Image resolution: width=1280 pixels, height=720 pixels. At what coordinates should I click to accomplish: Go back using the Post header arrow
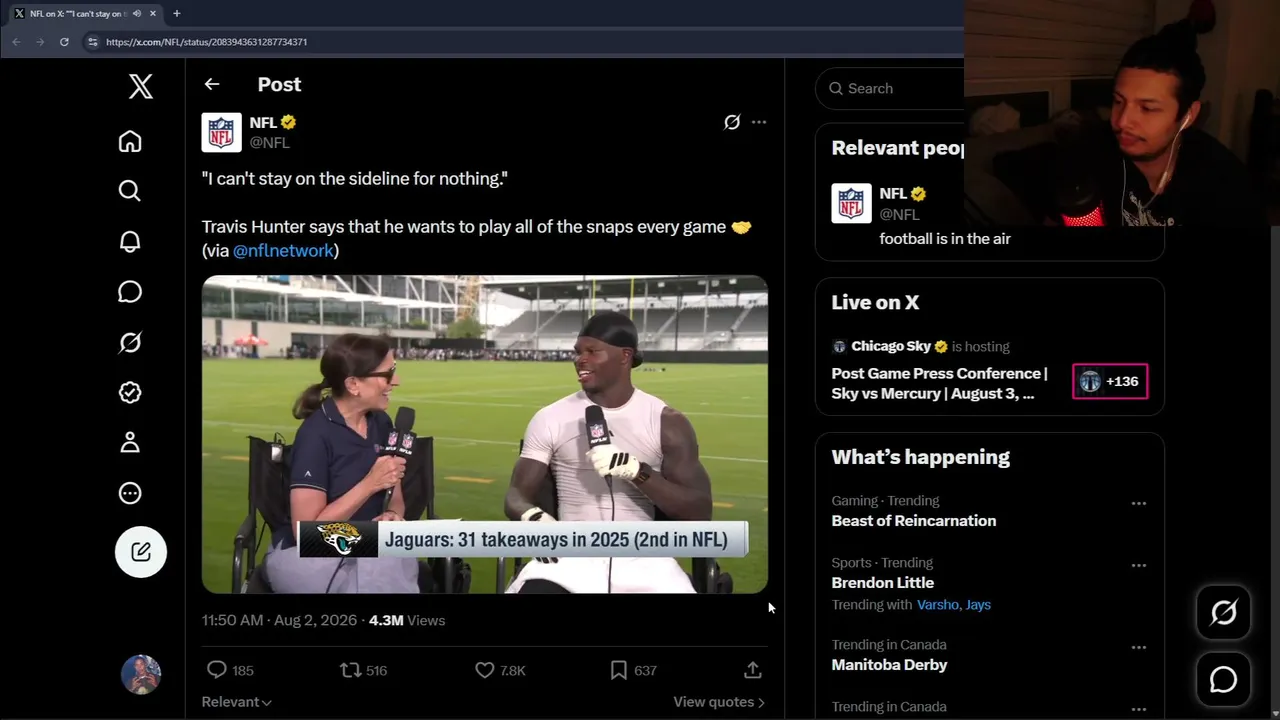click(x=212, y=85)
